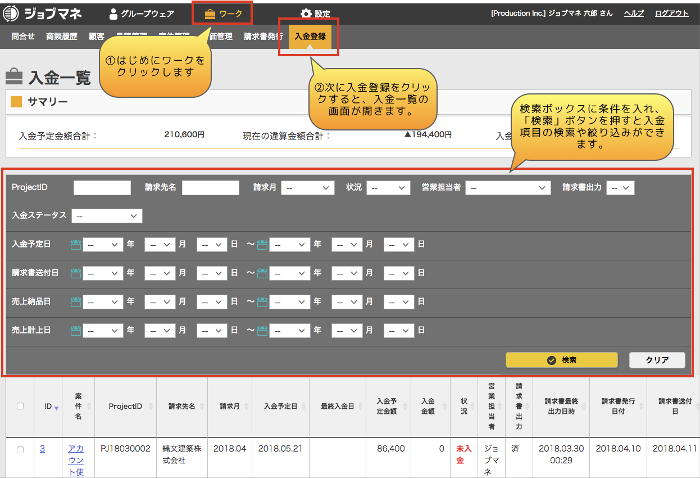Tick the checkbox for row ID 3

(x=20, y=449)
